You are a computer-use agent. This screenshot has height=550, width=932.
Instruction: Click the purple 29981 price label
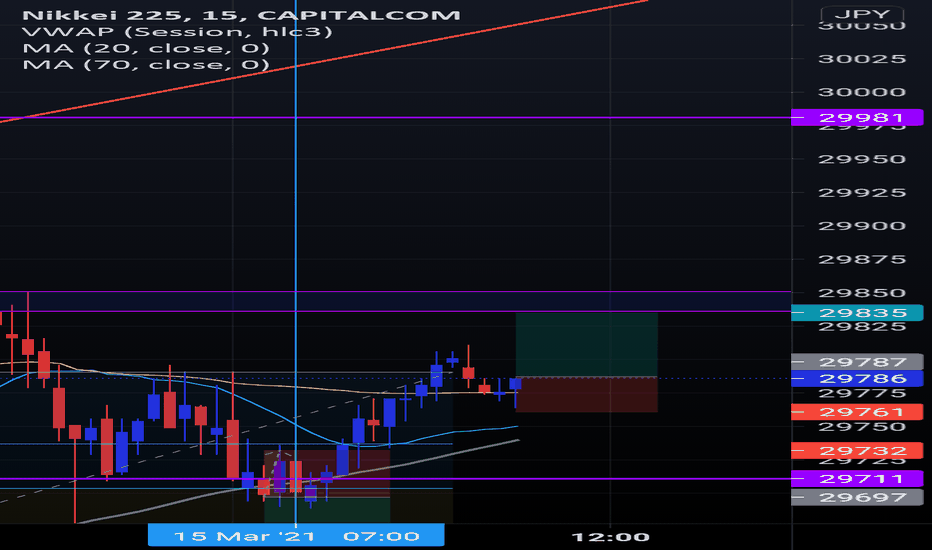pyautogui.click(x=857, y=118)
